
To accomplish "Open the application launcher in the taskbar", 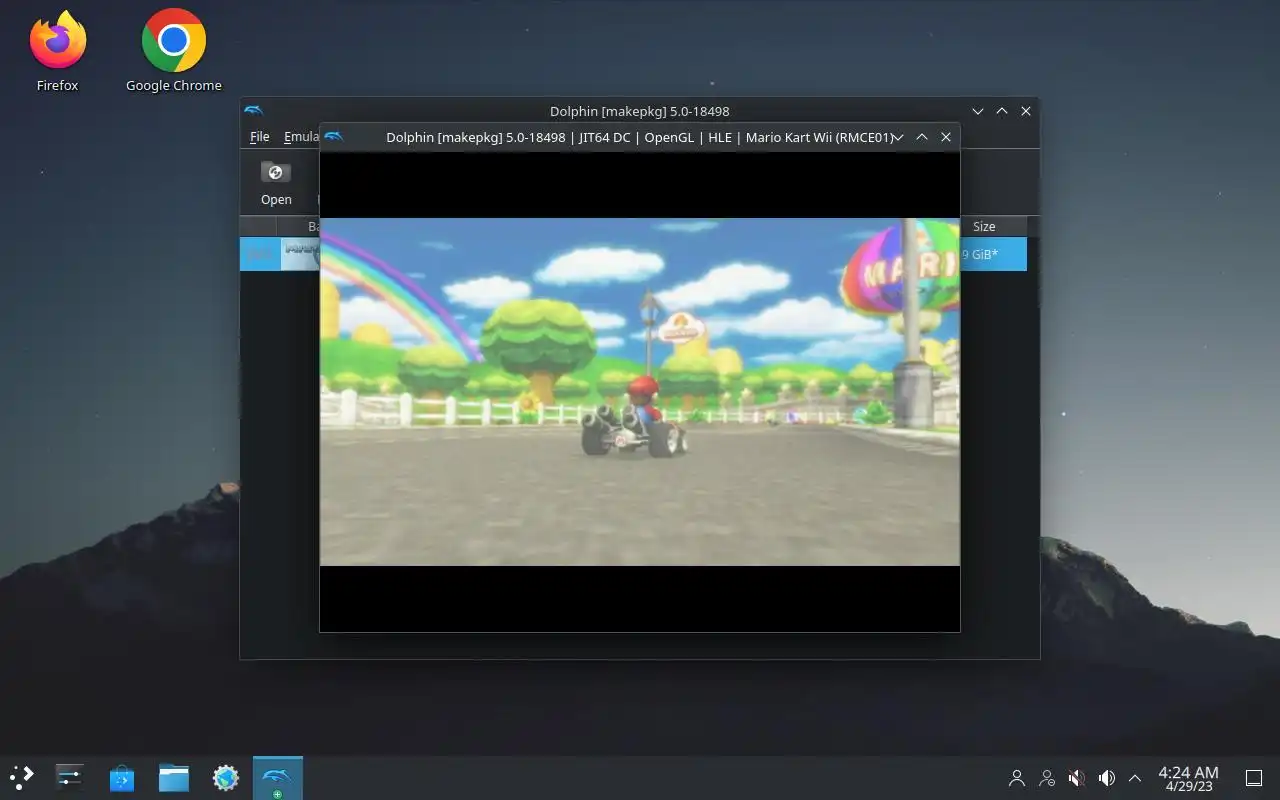I will 21,777.
